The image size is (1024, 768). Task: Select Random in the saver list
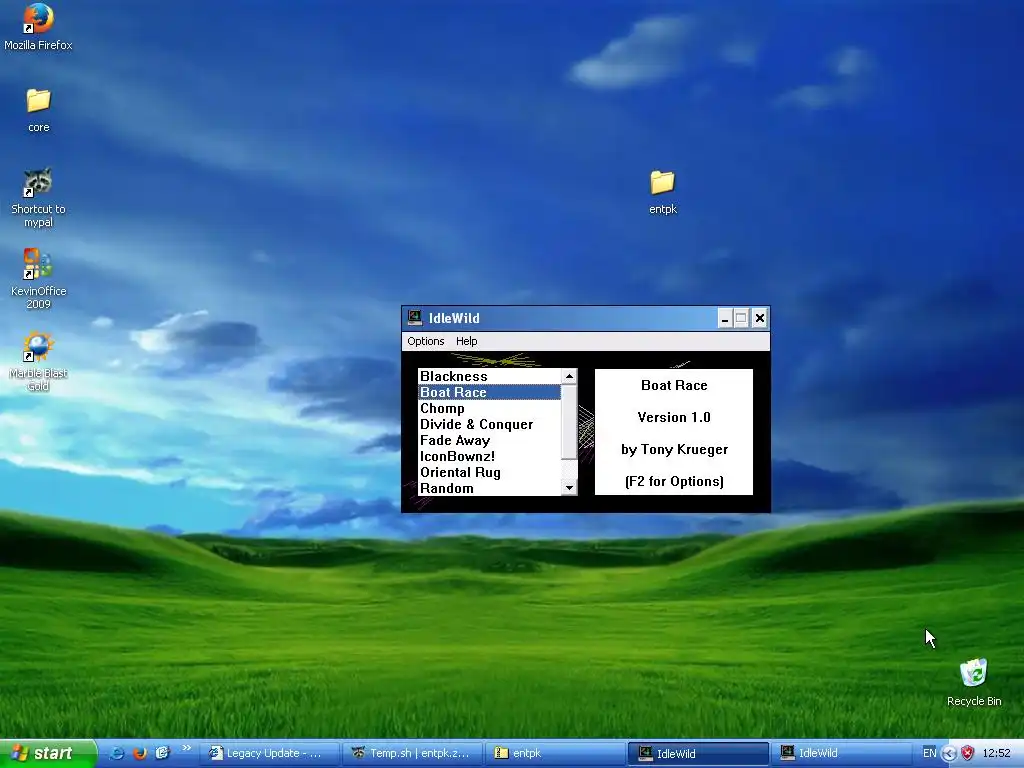click(x=489, y=488)
